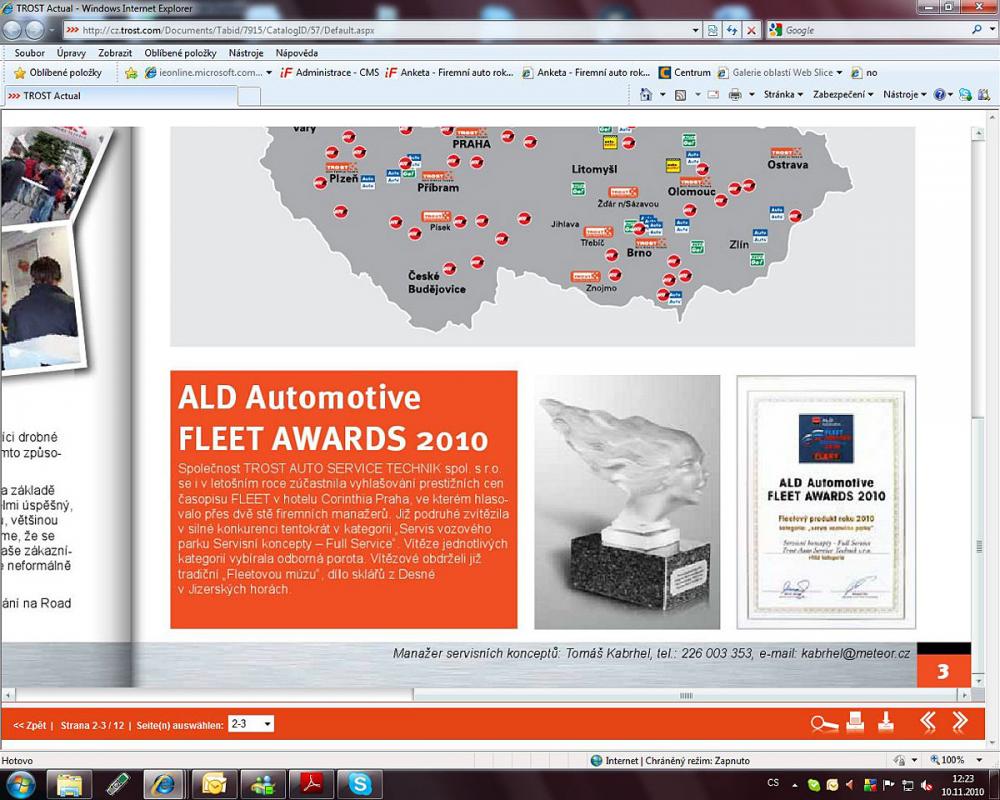Go to next catalog pages with double-right arrow
This screenshot has width=1000, height=800.
pos(960,722)
